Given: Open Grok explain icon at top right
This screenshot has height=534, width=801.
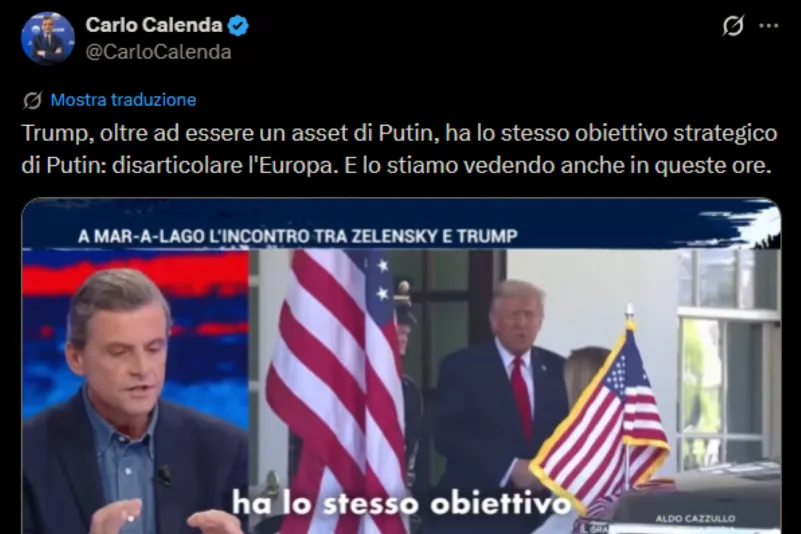Looking at the screenshot, I should pos(733,26).
